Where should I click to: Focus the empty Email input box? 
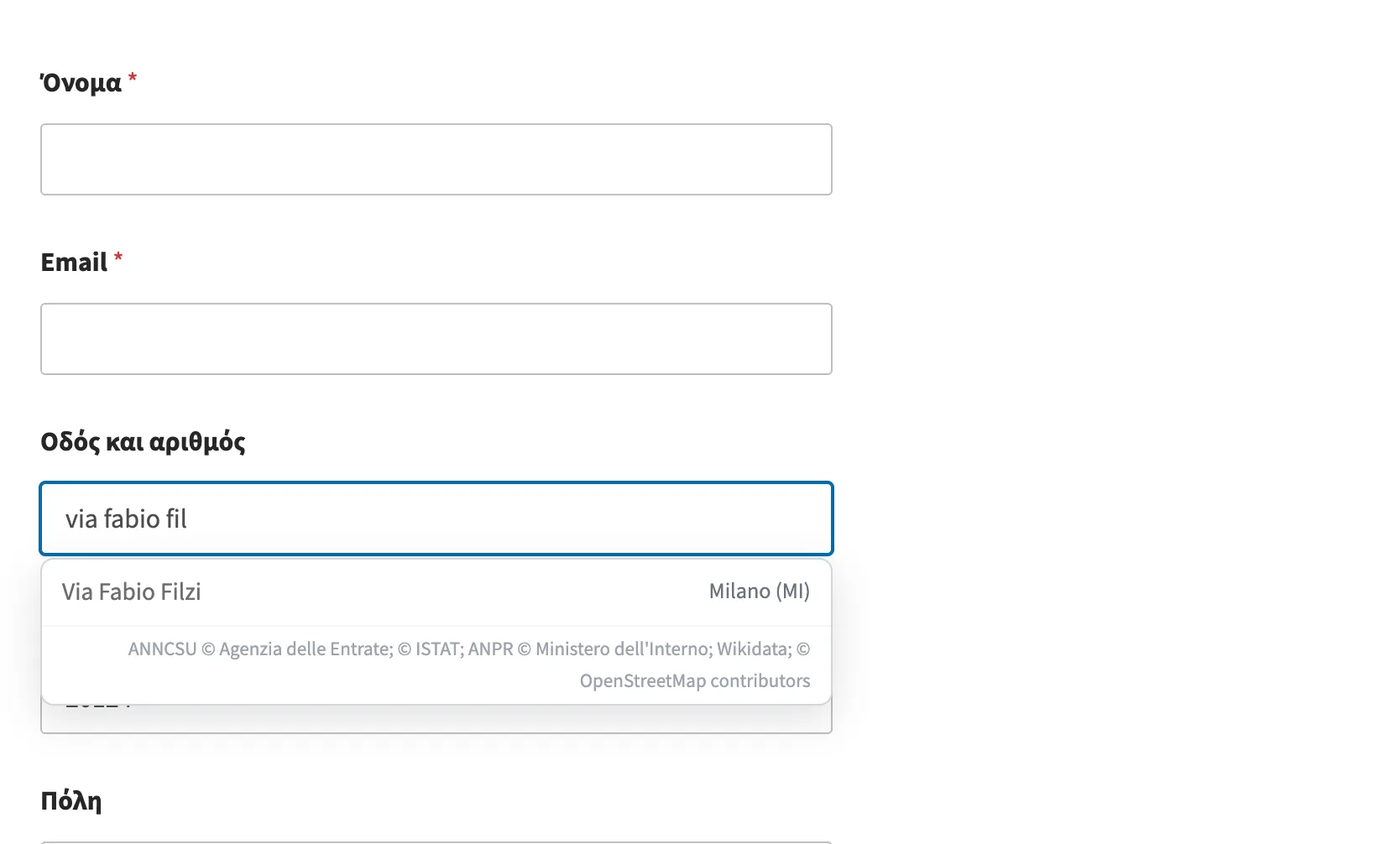436,339
